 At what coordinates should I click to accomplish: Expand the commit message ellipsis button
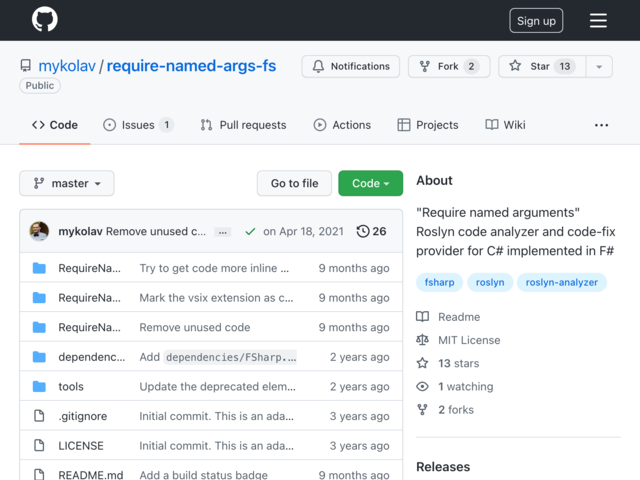[223, 232]
